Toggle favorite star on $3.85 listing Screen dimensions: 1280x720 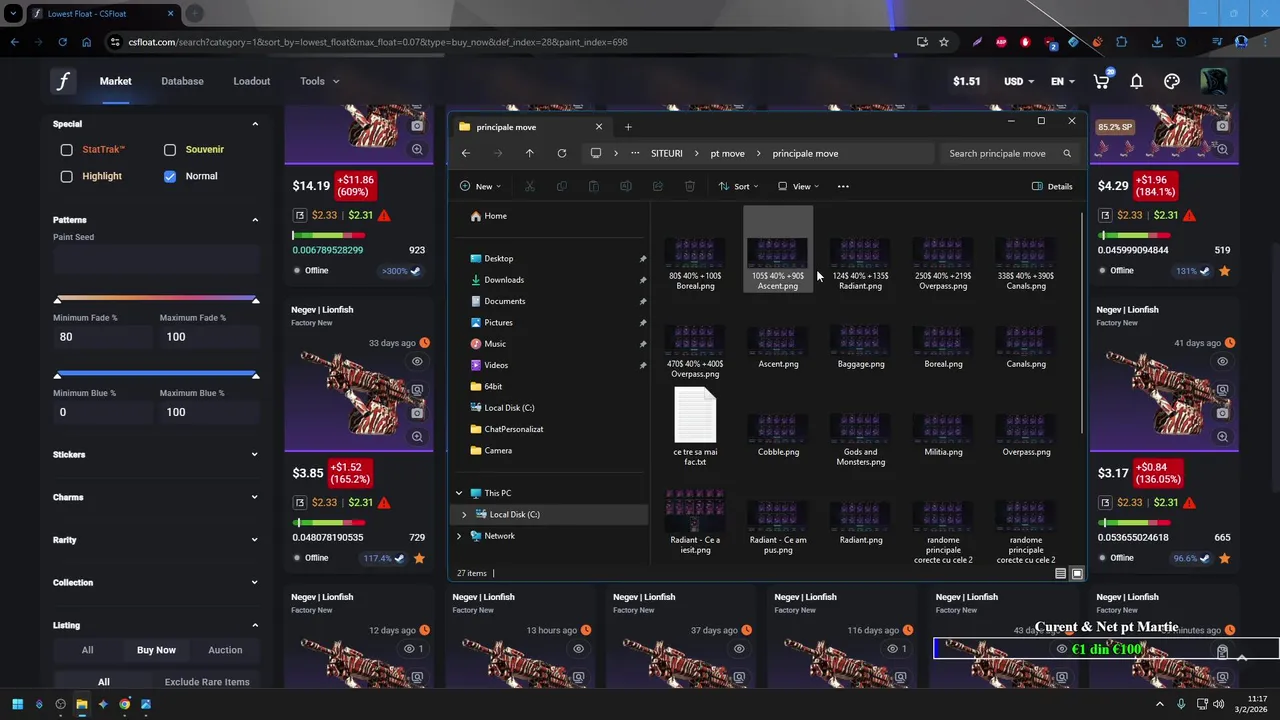coord(419,558)
